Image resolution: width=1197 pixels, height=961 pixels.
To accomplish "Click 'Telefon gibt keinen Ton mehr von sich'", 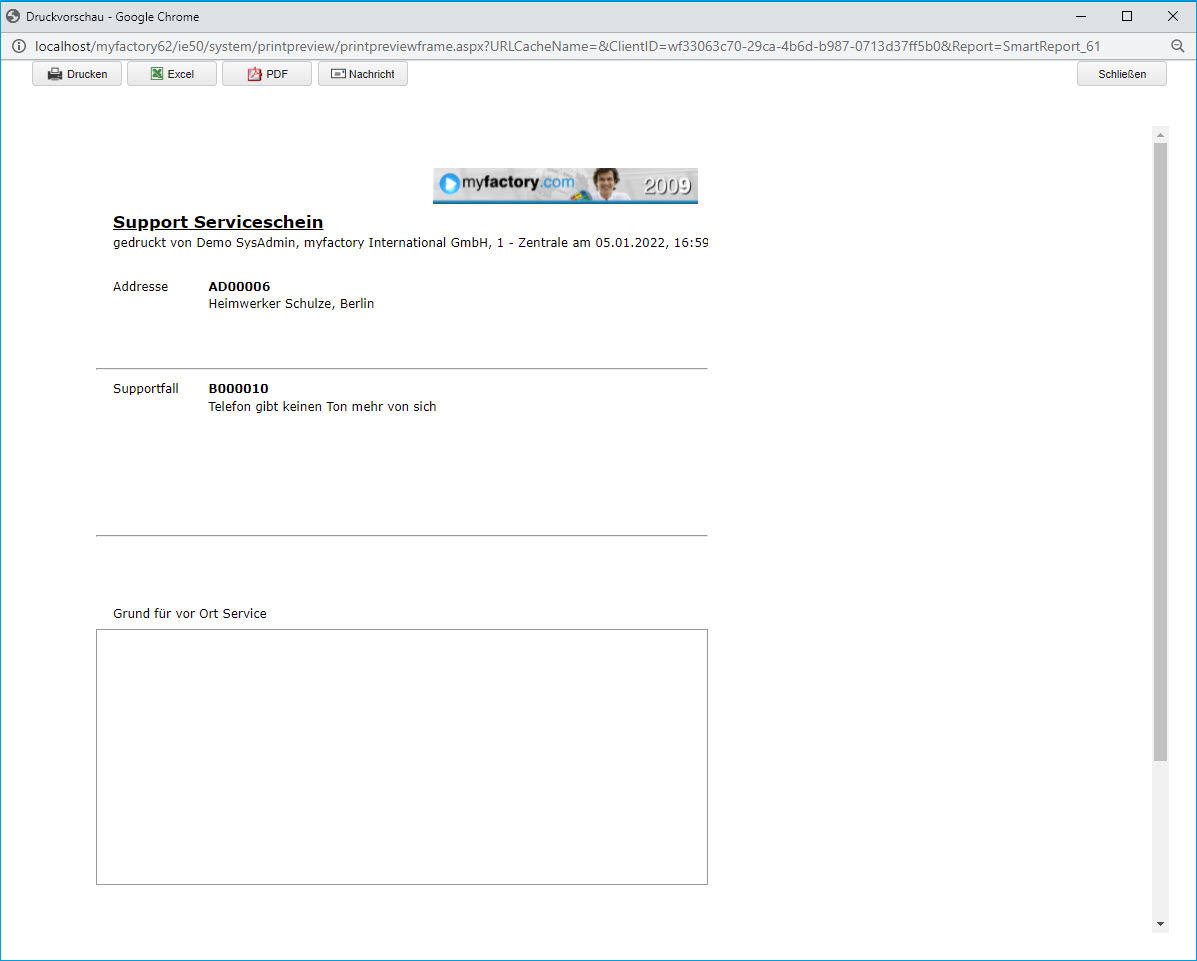I will point(322,407).
